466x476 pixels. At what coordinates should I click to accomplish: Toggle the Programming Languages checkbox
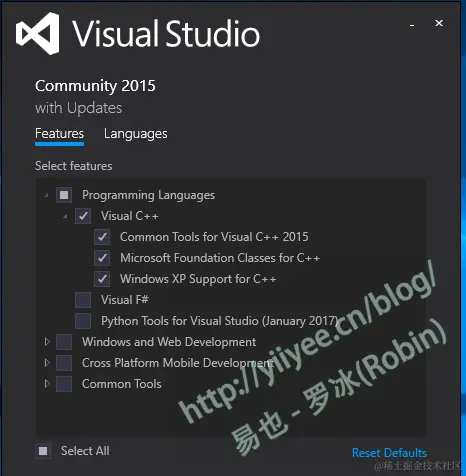point(64,195)
